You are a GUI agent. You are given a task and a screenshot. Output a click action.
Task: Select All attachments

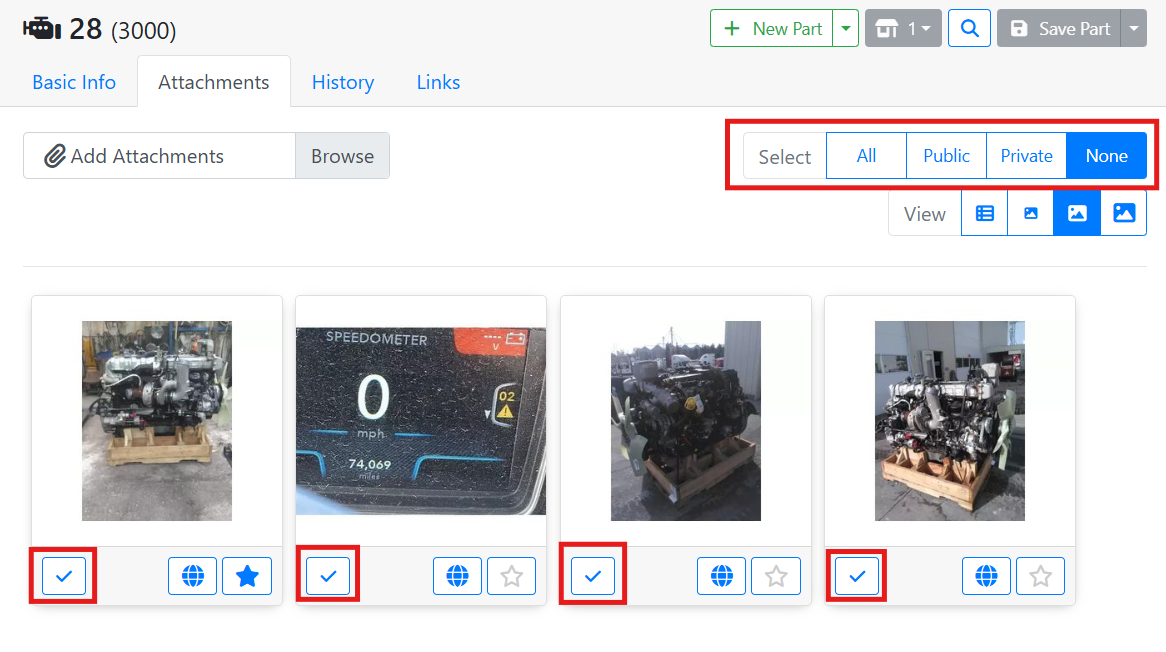coord(865,155)
